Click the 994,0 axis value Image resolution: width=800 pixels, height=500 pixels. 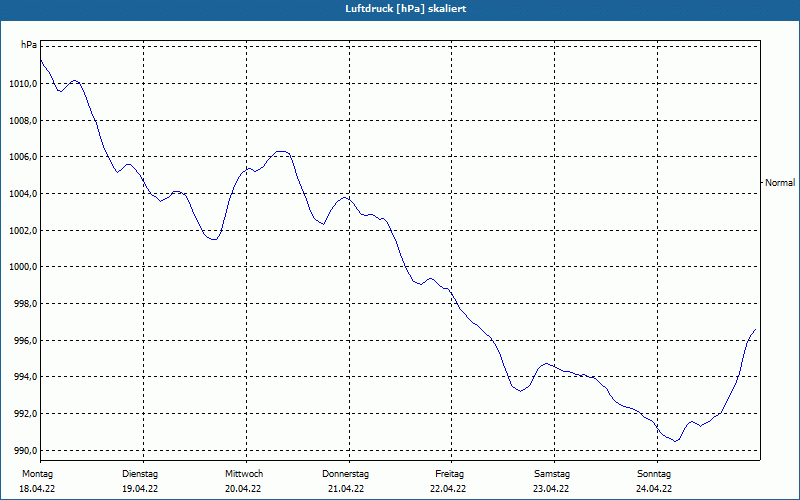click(x=26, y=377)
